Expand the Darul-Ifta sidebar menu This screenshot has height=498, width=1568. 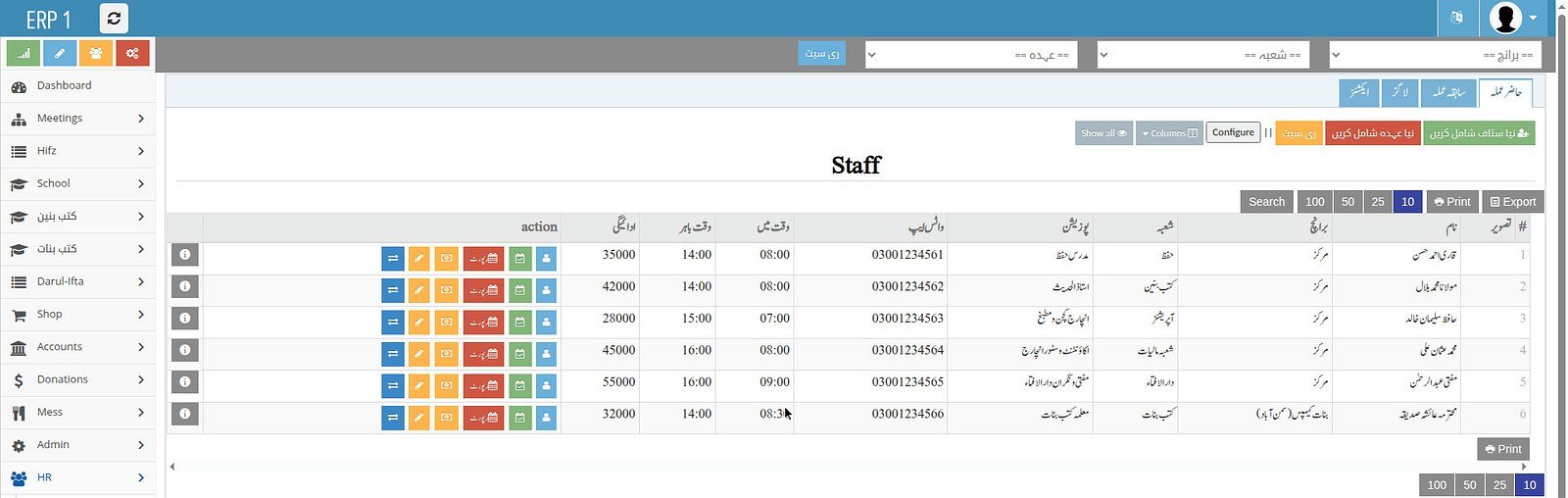pos(77,281)
